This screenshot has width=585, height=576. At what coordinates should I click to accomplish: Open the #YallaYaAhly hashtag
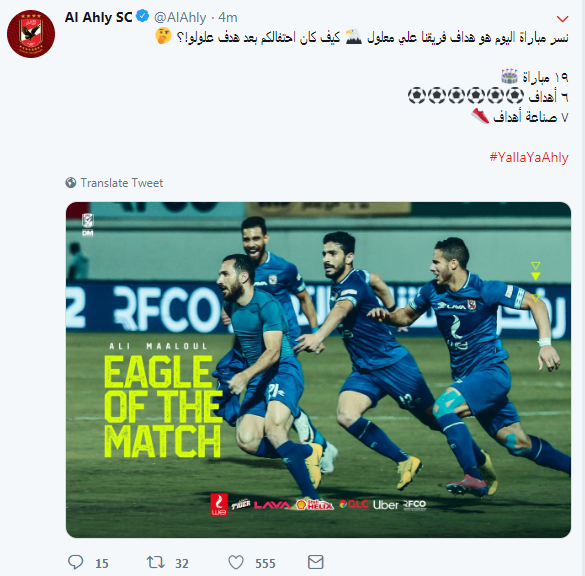(529, 157)
